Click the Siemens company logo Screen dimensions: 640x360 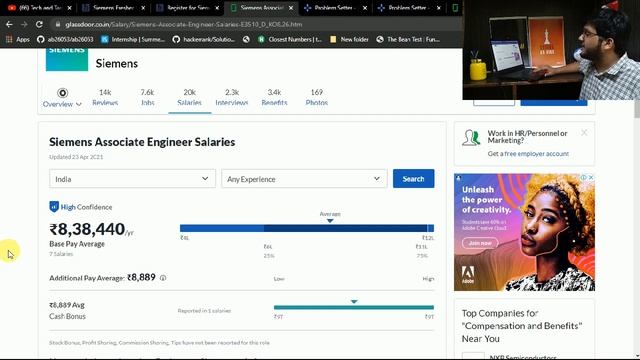click(x=67, y=60)
